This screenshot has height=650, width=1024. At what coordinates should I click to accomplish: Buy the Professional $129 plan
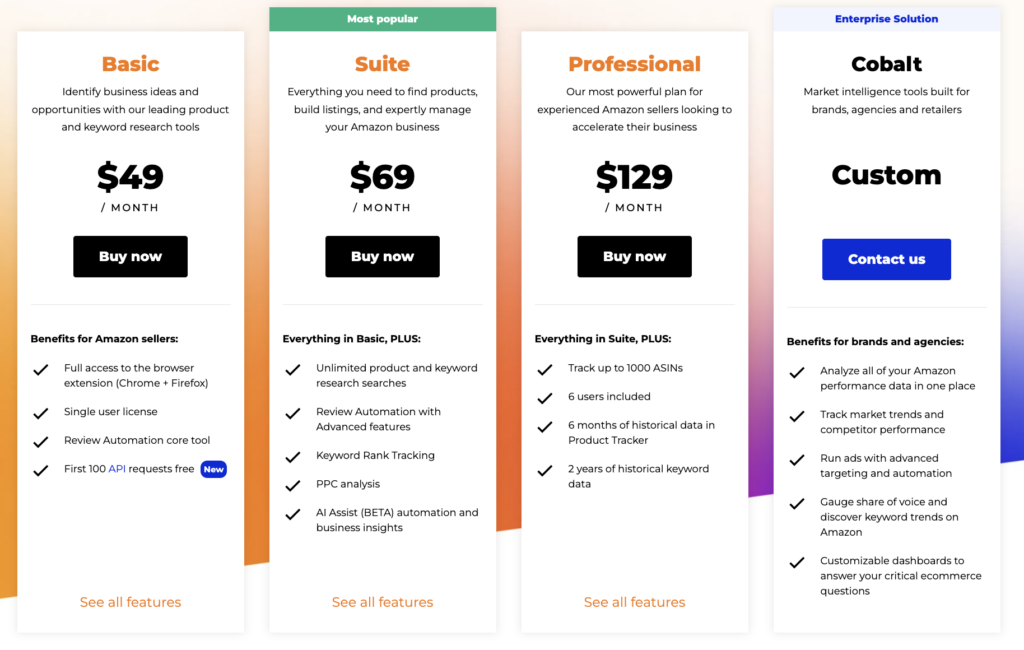coord(634,257)
